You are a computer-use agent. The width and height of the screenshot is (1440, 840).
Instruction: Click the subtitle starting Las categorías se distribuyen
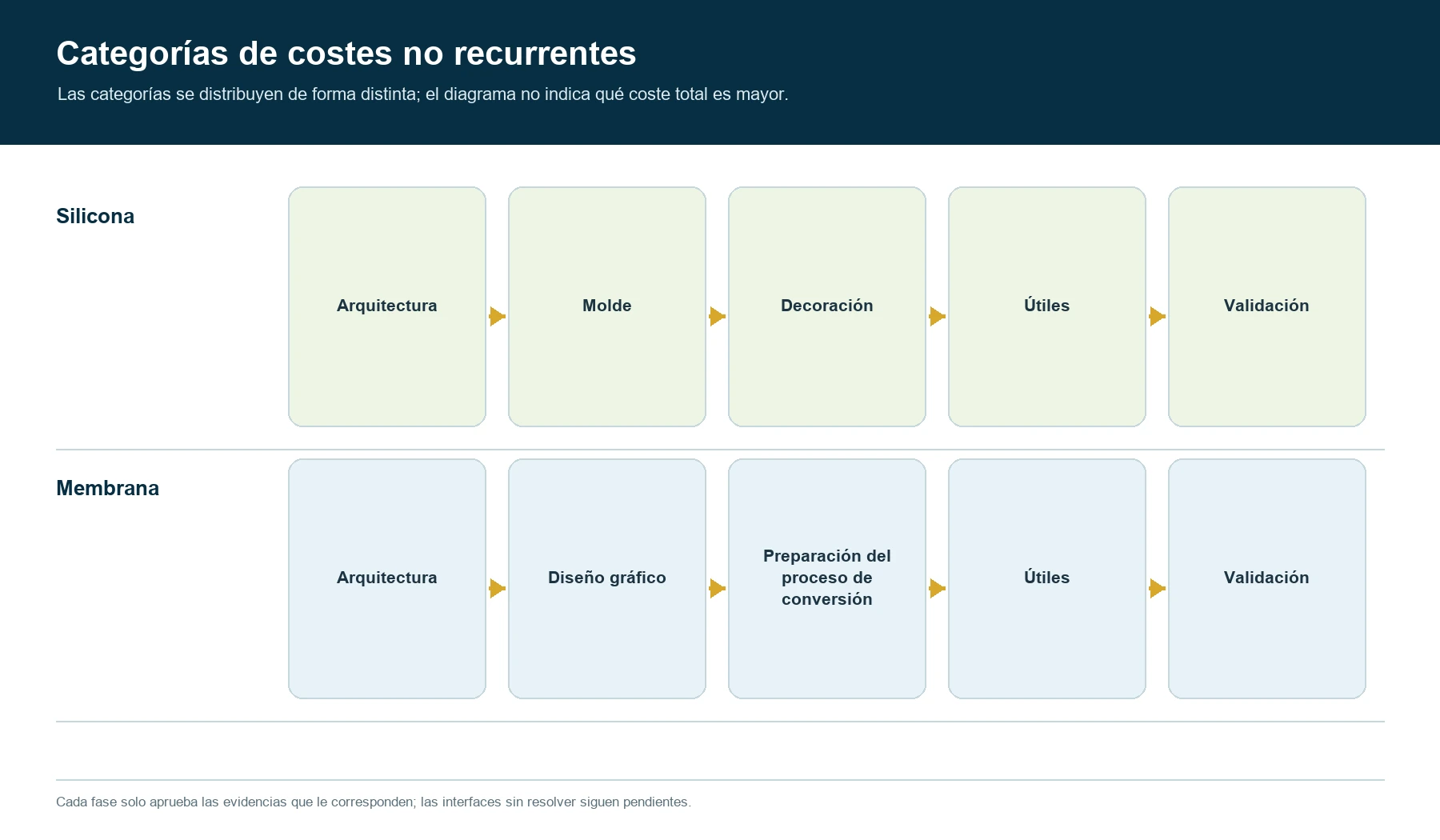pos(423,94)
